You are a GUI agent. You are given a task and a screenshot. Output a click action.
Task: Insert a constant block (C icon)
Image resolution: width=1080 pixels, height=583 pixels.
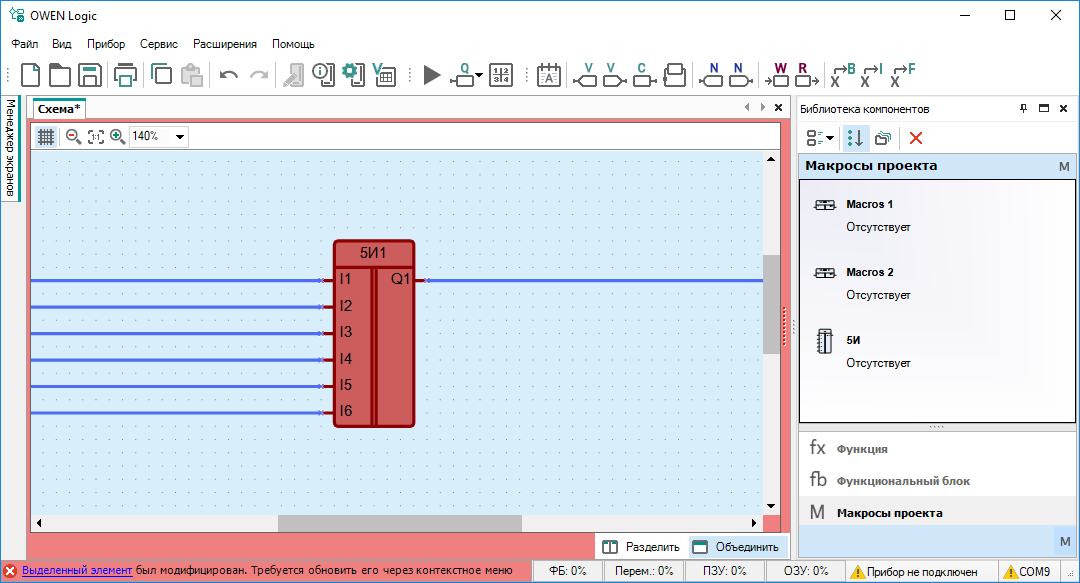coord(643,75)
